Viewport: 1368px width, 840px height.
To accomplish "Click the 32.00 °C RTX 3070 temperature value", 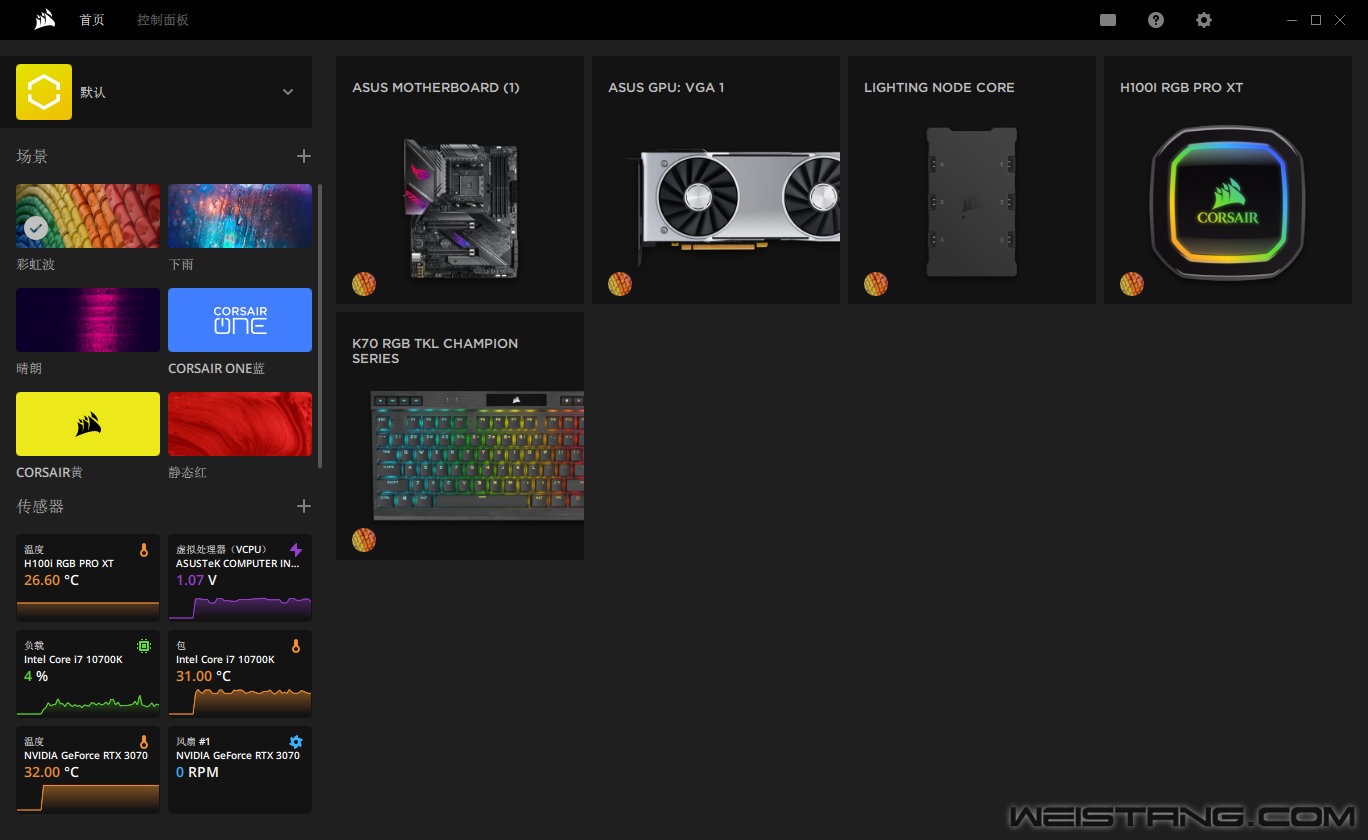I will tap(51, 772).
